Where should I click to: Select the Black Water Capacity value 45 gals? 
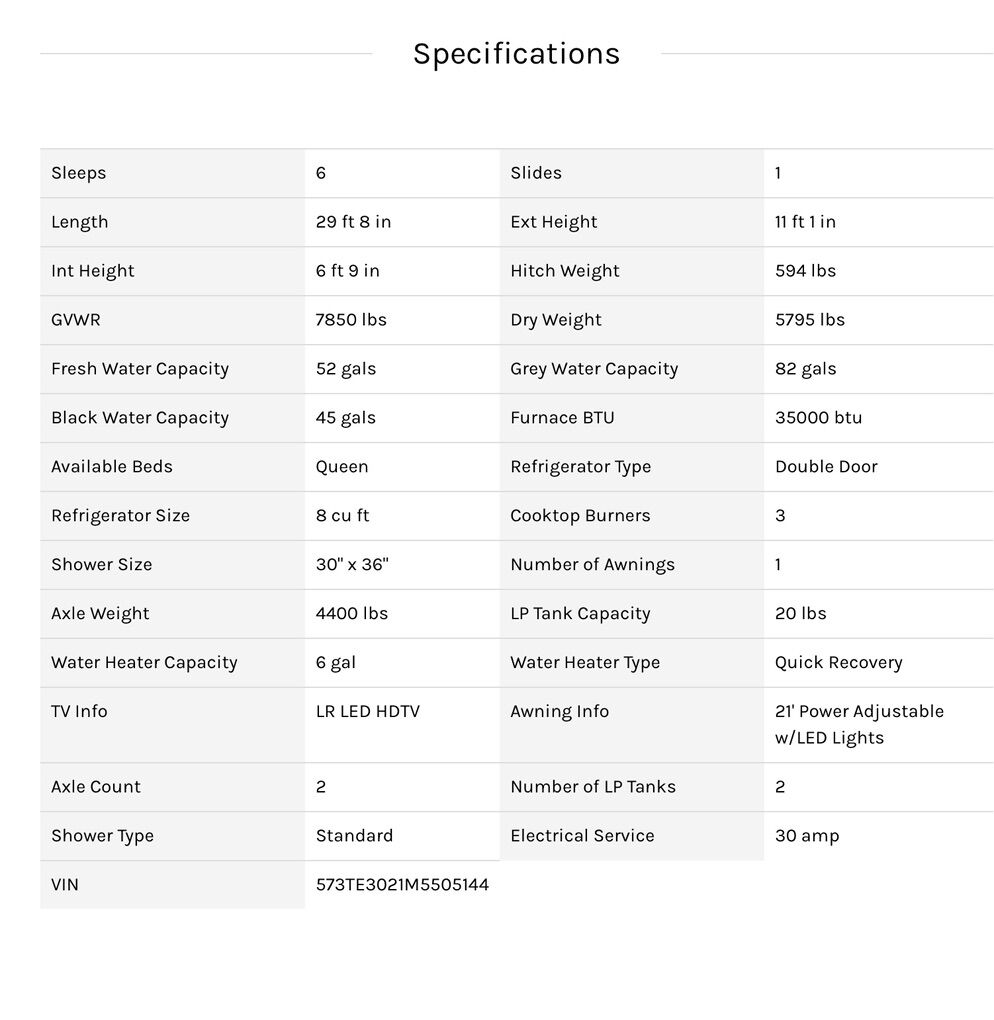pyautogui.click(x=345, y=418)
